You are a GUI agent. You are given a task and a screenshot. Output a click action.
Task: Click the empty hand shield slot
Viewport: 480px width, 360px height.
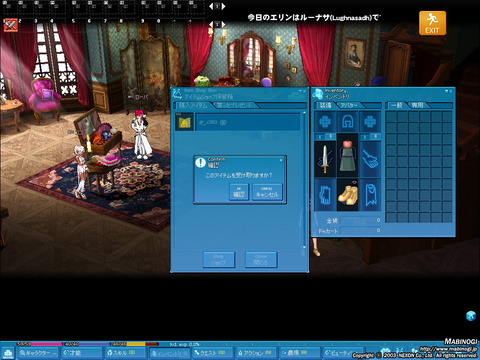370,159
